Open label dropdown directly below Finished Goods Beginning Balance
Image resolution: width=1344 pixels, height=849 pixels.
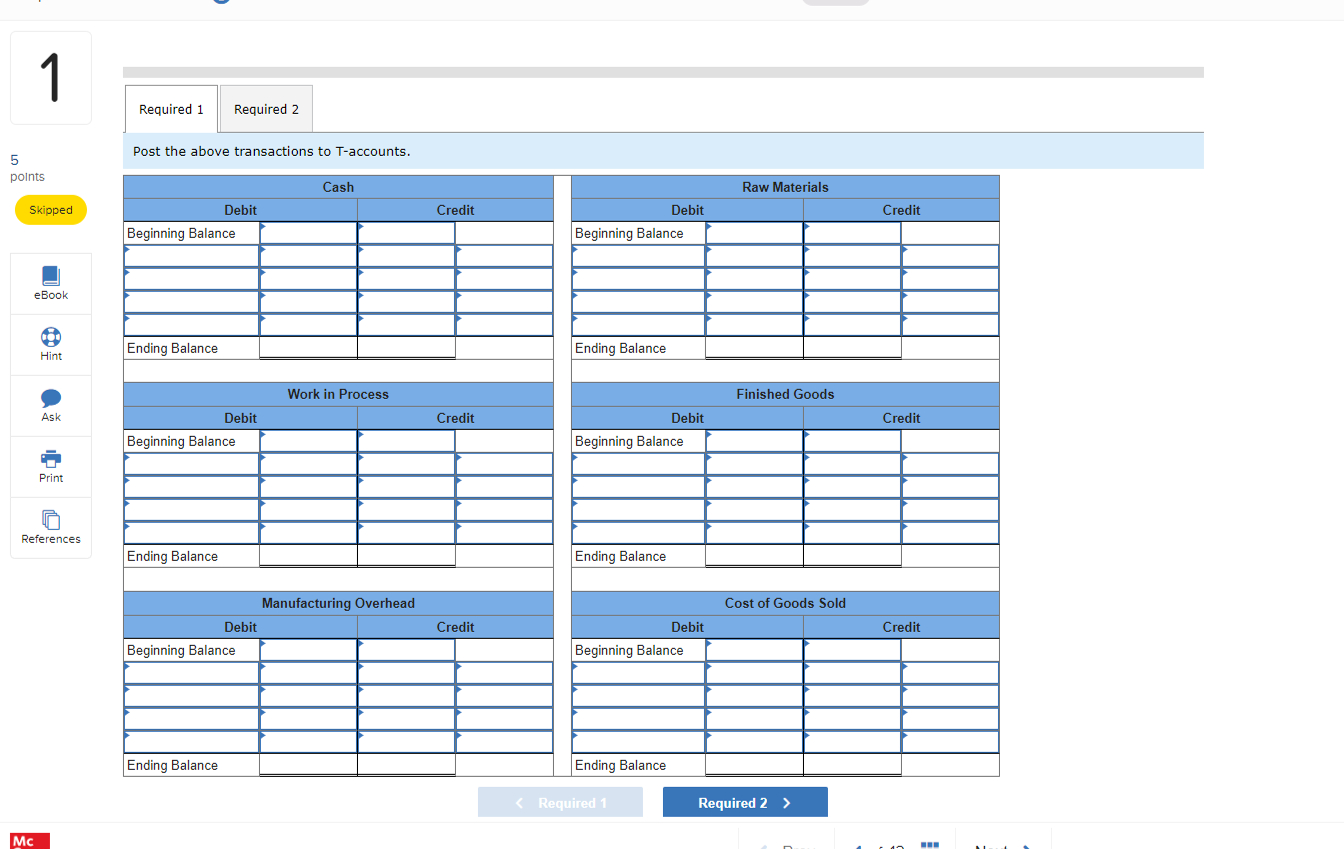638,464
